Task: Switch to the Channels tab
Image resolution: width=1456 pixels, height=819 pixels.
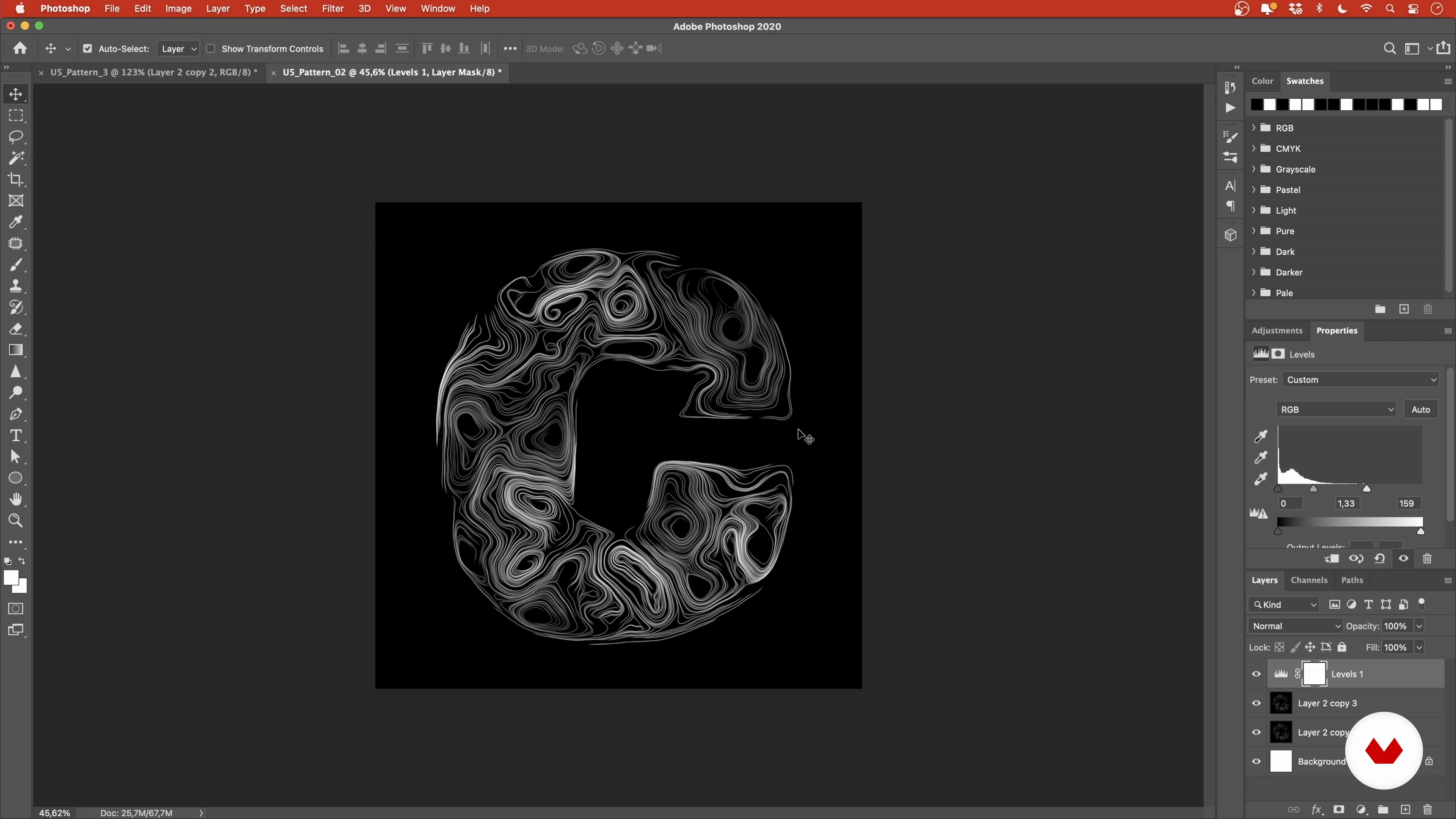Action: point(1309,580)
